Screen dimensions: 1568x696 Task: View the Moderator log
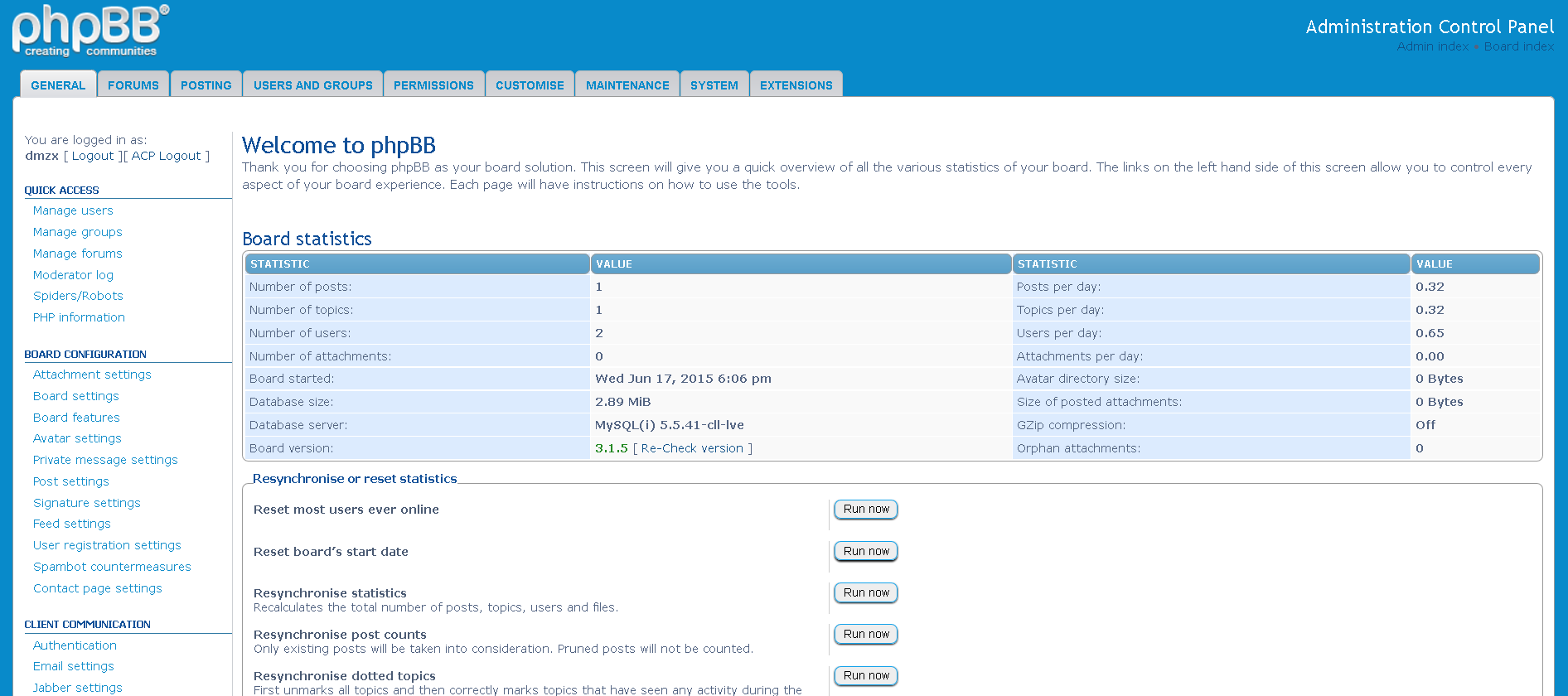point(73,275)
